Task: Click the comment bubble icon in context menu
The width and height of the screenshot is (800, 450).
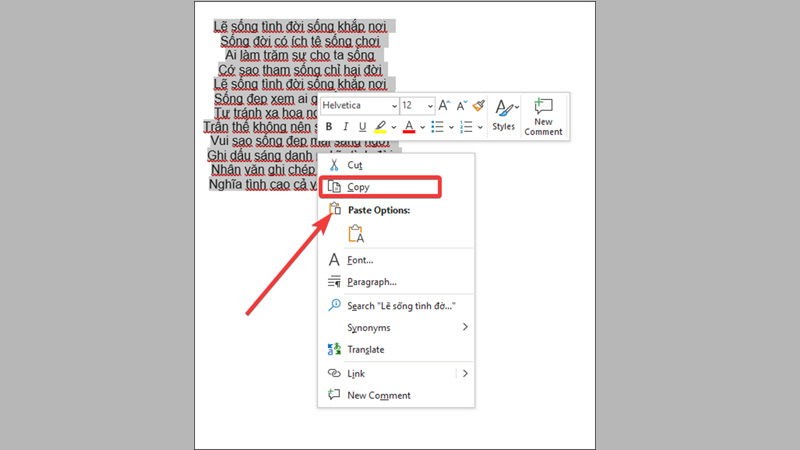Action: coord(334,394)
